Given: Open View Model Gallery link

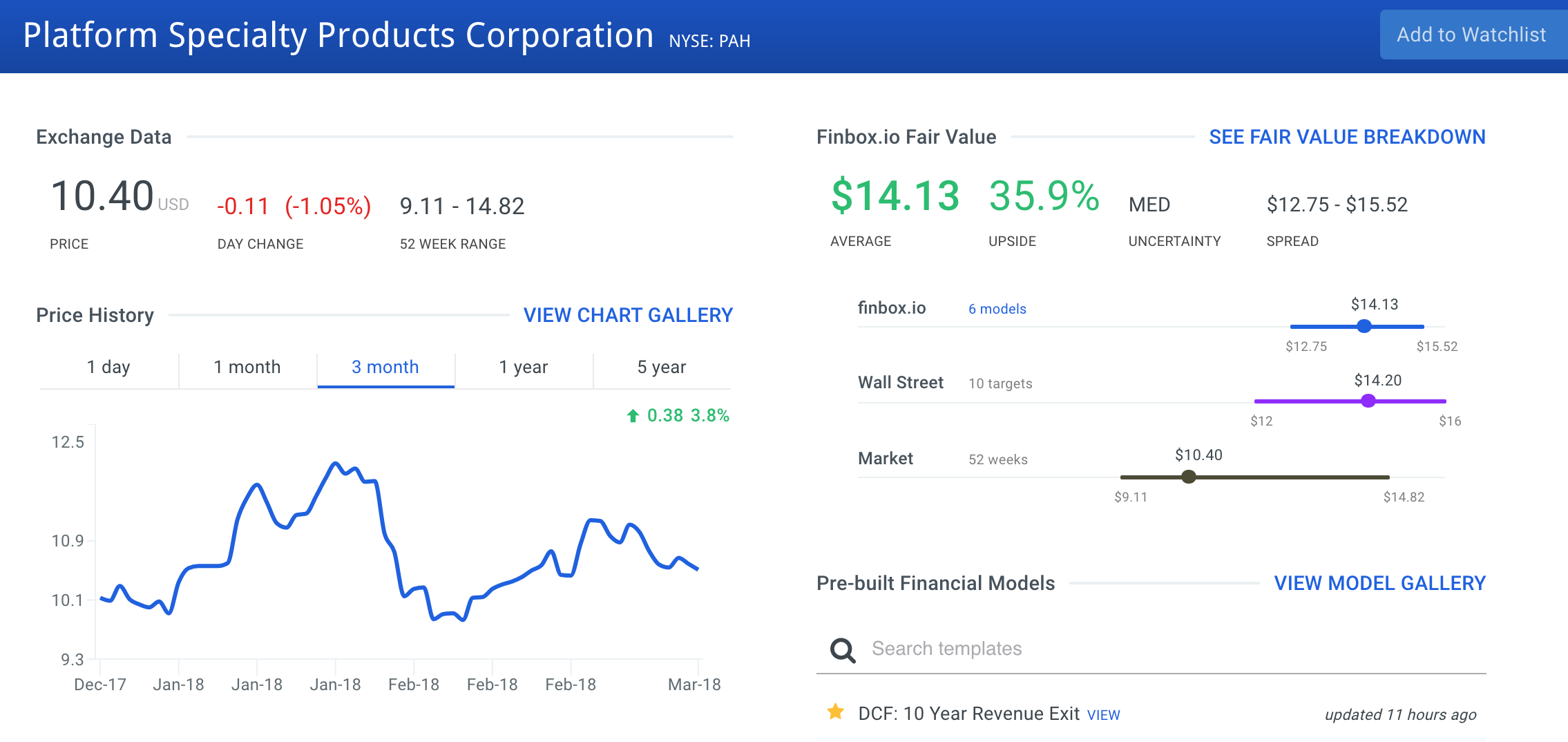Looking at the screenshot, I should (x=1379, y=583).
